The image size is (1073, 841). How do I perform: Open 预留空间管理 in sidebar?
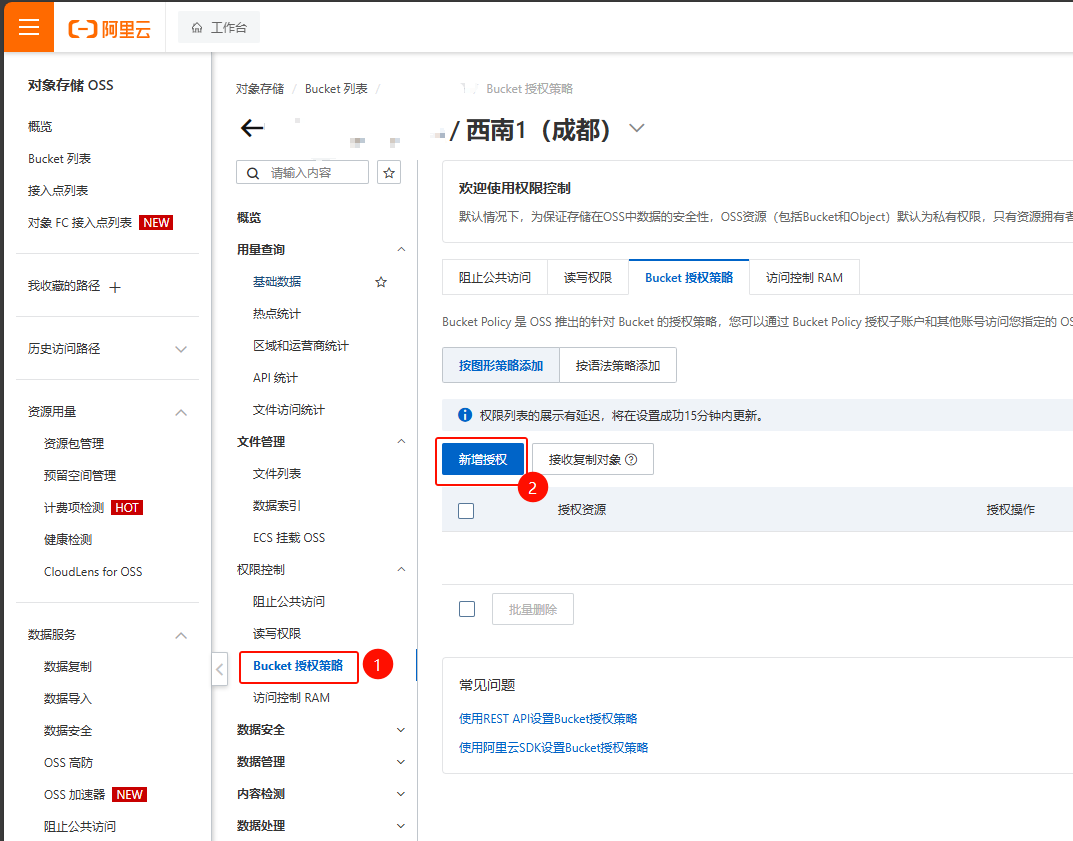[x=80, y=476]
